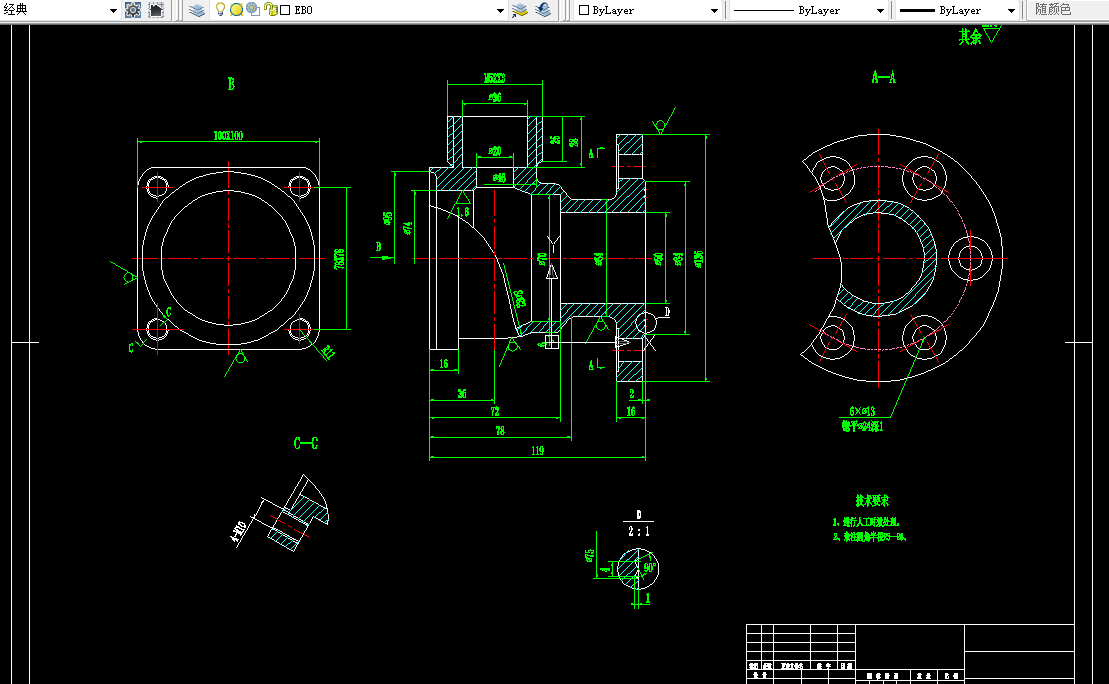1109x684 pixels.
Task: Click the 90° angle label in detail D
Action: click(x=649, y=567)
